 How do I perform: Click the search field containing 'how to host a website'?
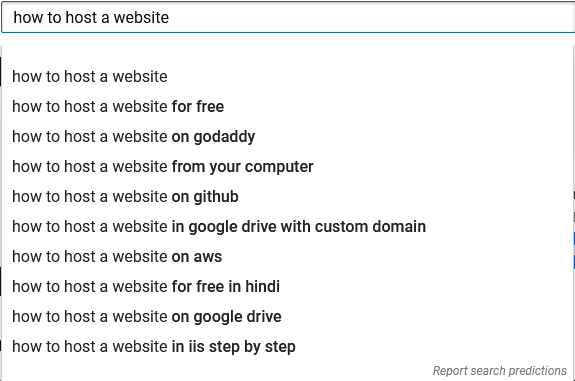click(288, 17)
